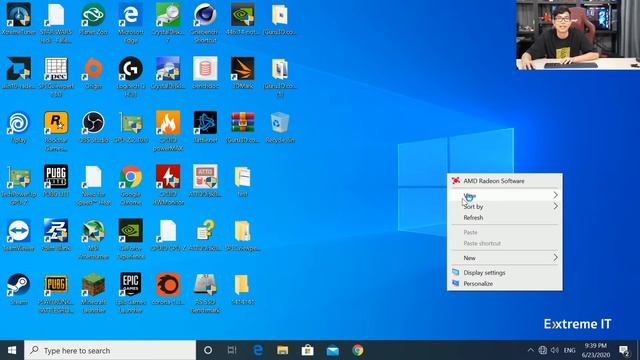Screen dimensions: 640x360
Task: Open Logitech G HUB desktop shortcut
Action: click(x=131, y=76)
